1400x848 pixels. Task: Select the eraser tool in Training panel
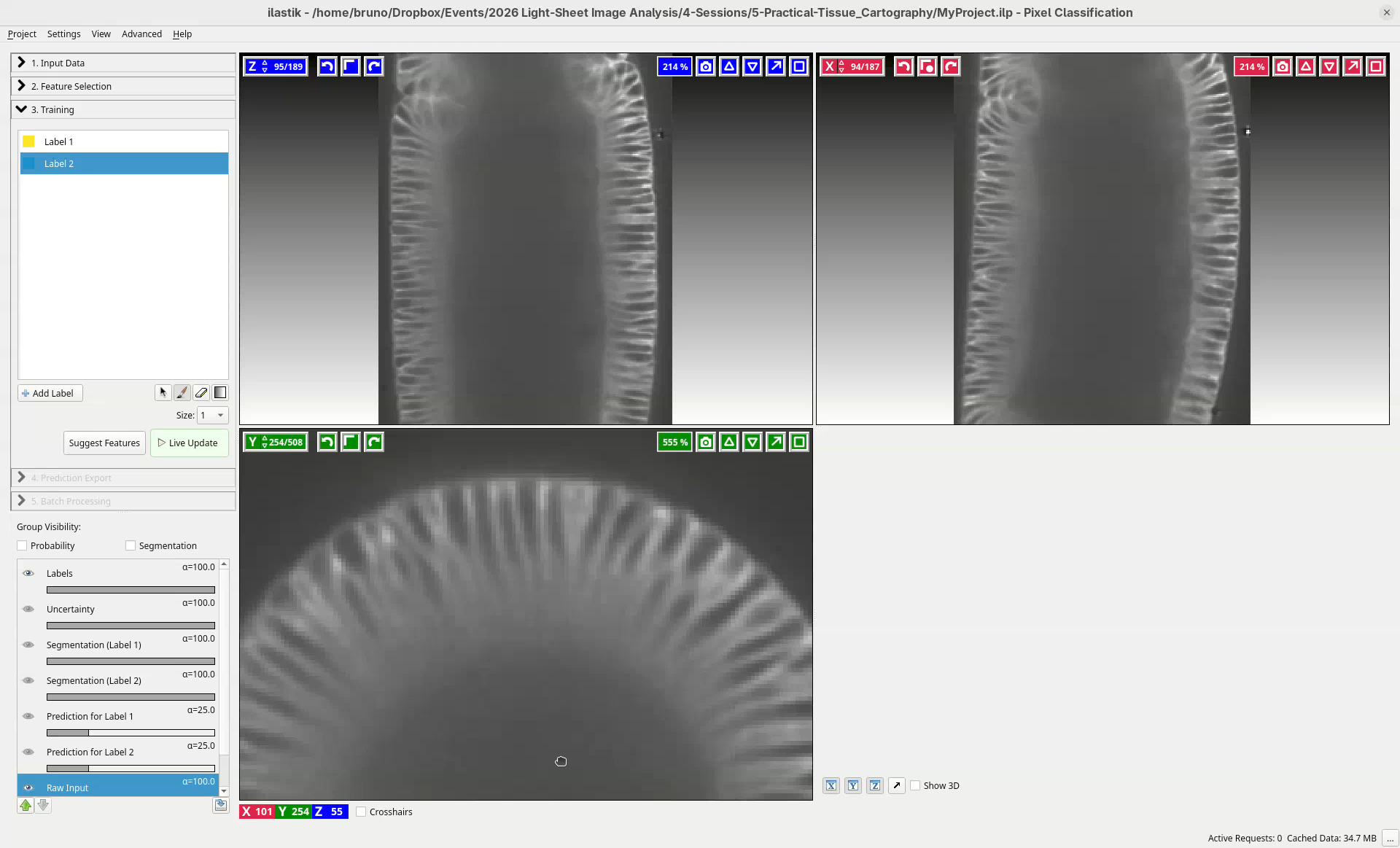(x=201, y=393)
